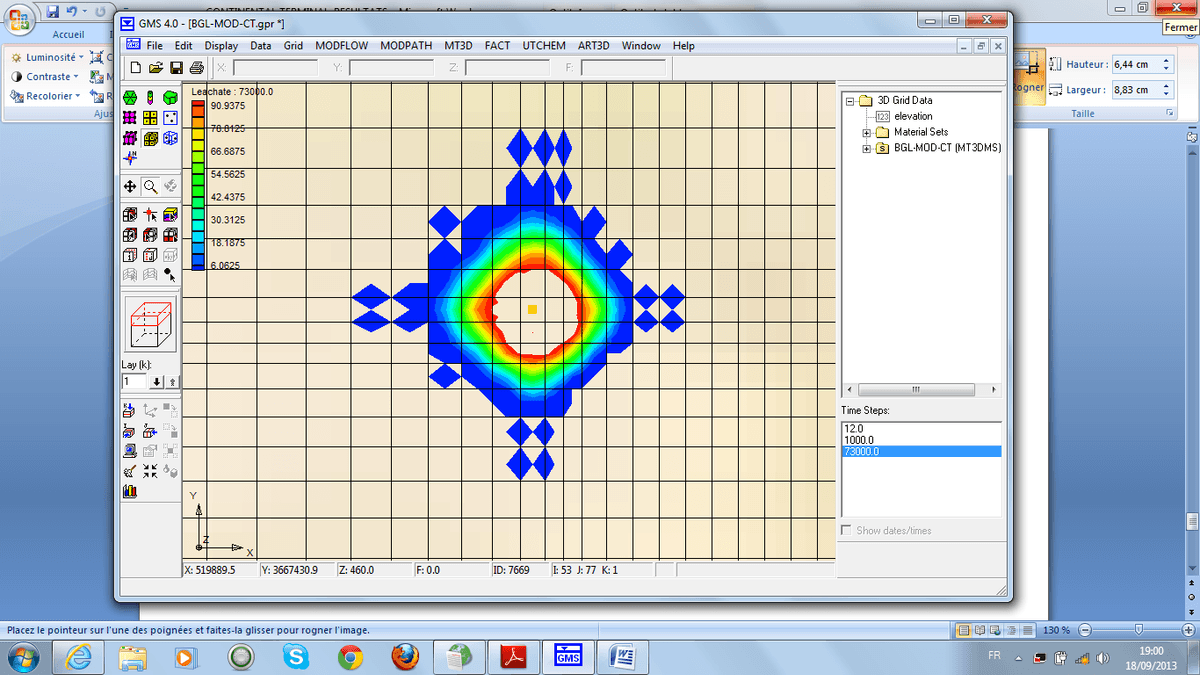The height and width of the screenshot is (675, 1200).
Task: Open the Grid menu
Action: [x=293, y=46]
